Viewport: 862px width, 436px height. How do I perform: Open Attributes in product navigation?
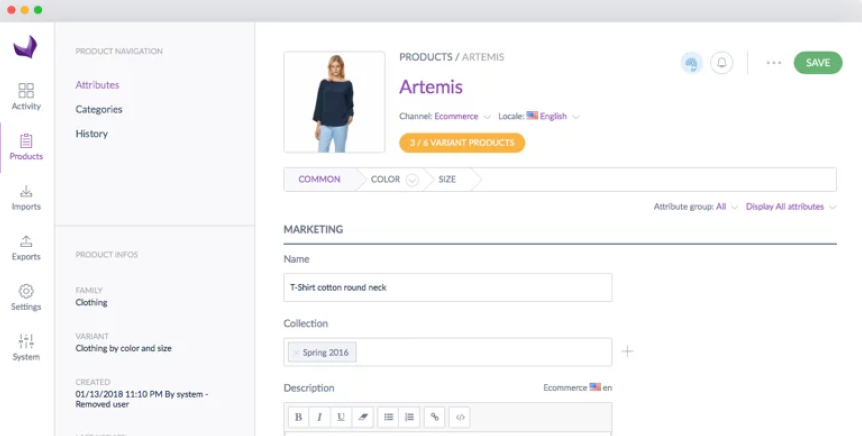pos(97,85)
